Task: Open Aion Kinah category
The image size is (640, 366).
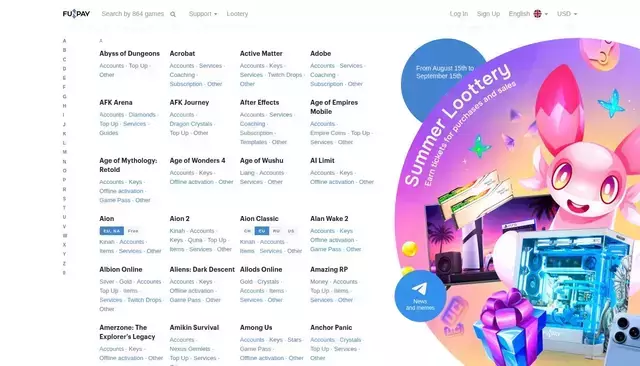Action: pyautogui.click(x=107, y=242)
